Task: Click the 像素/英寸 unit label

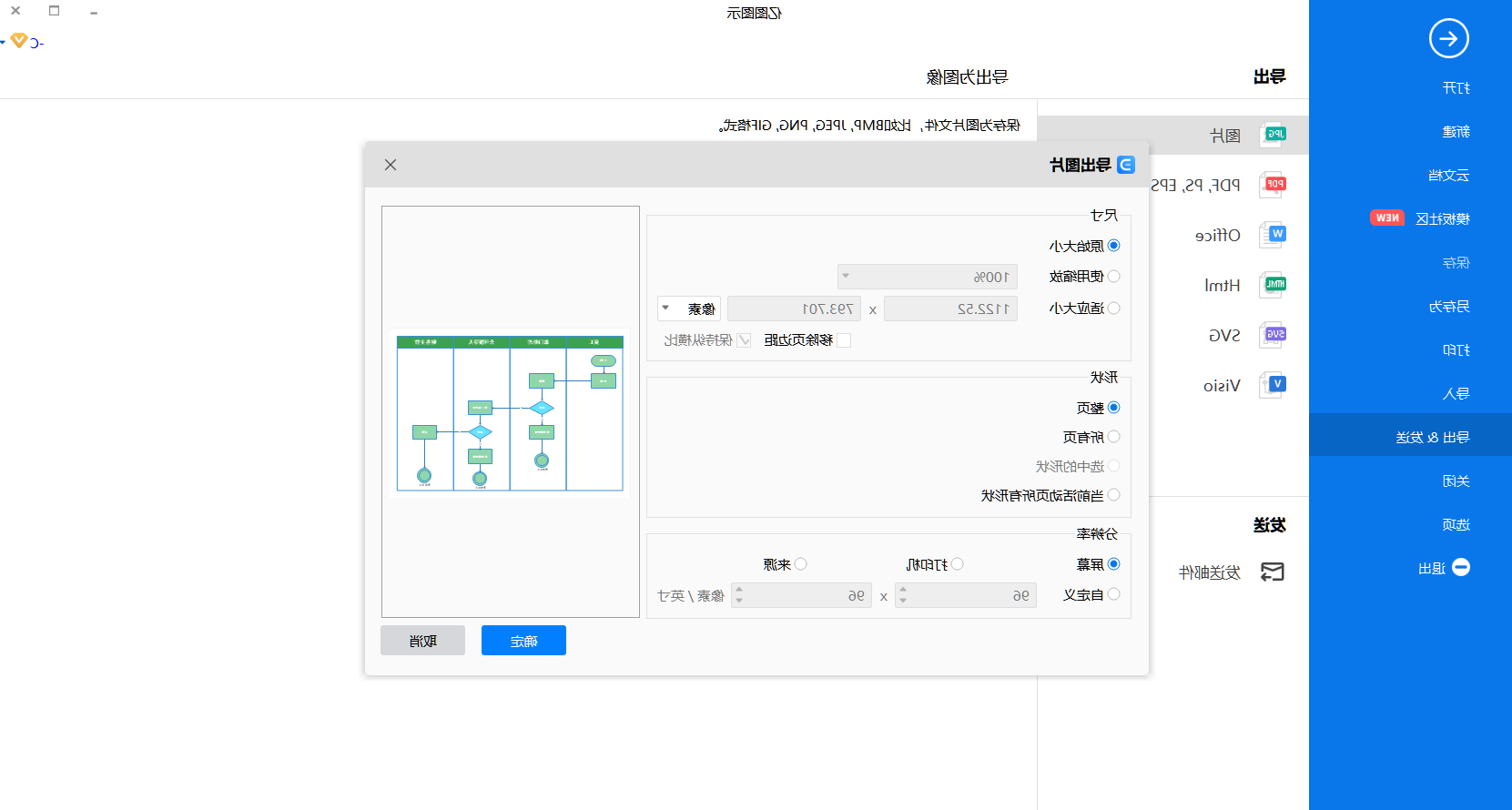Action: pos(691,596)
